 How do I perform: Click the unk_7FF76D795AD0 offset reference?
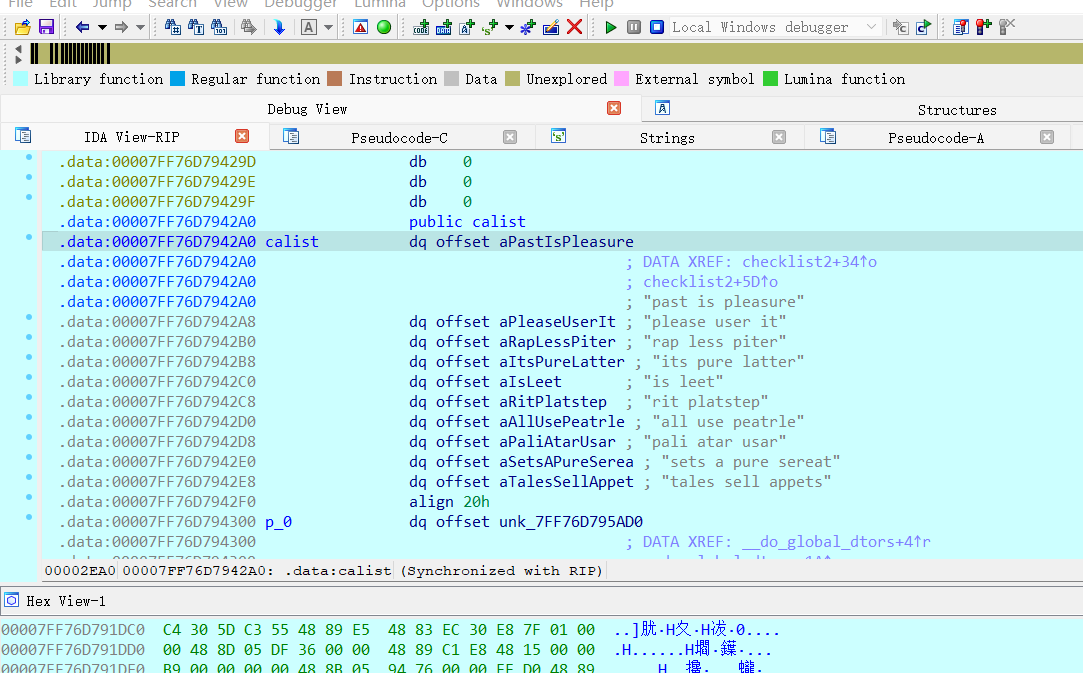[x=571, y=522]
